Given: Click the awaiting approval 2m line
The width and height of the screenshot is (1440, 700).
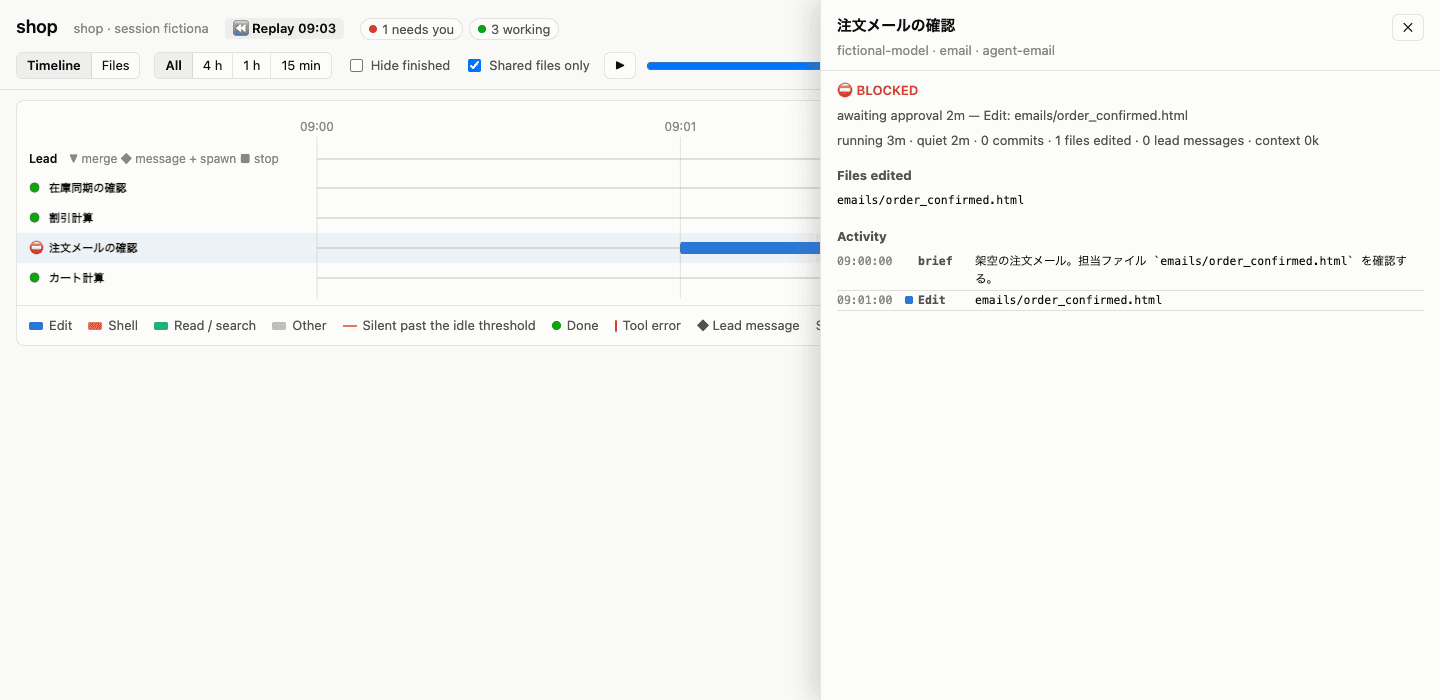Looking at the screenshot, I should [x=1012, y=116].
